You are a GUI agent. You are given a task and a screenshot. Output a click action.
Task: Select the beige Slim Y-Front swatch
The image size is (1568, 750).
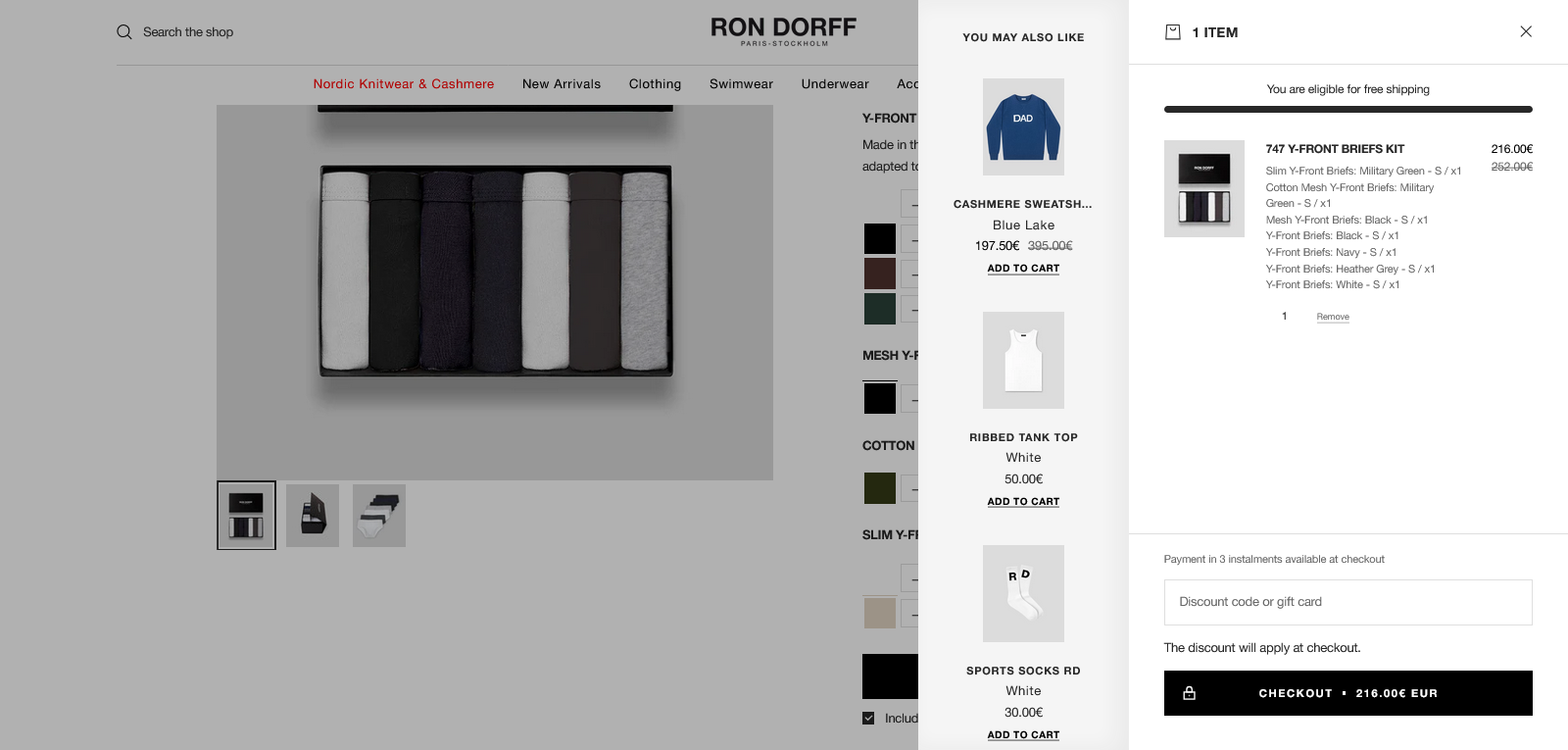click(879, 613)
